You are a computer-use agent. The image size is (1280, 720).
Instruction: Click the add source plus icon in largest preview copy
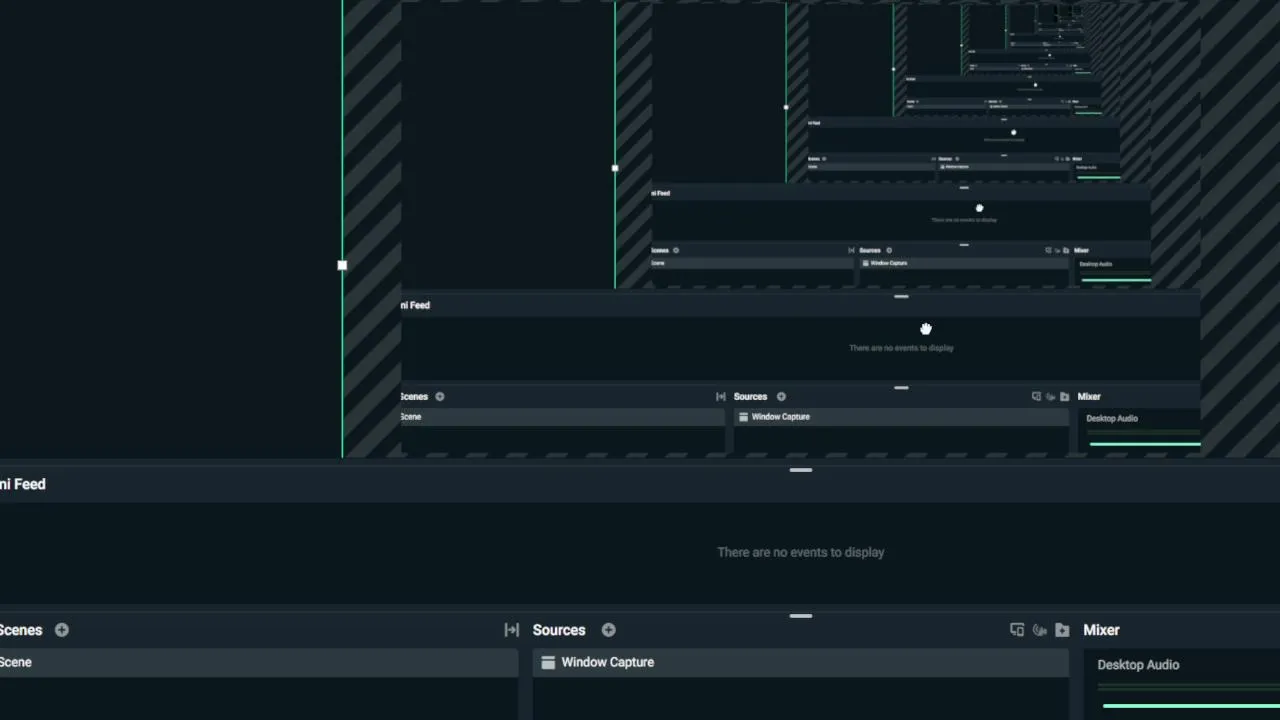pos(781,397)
